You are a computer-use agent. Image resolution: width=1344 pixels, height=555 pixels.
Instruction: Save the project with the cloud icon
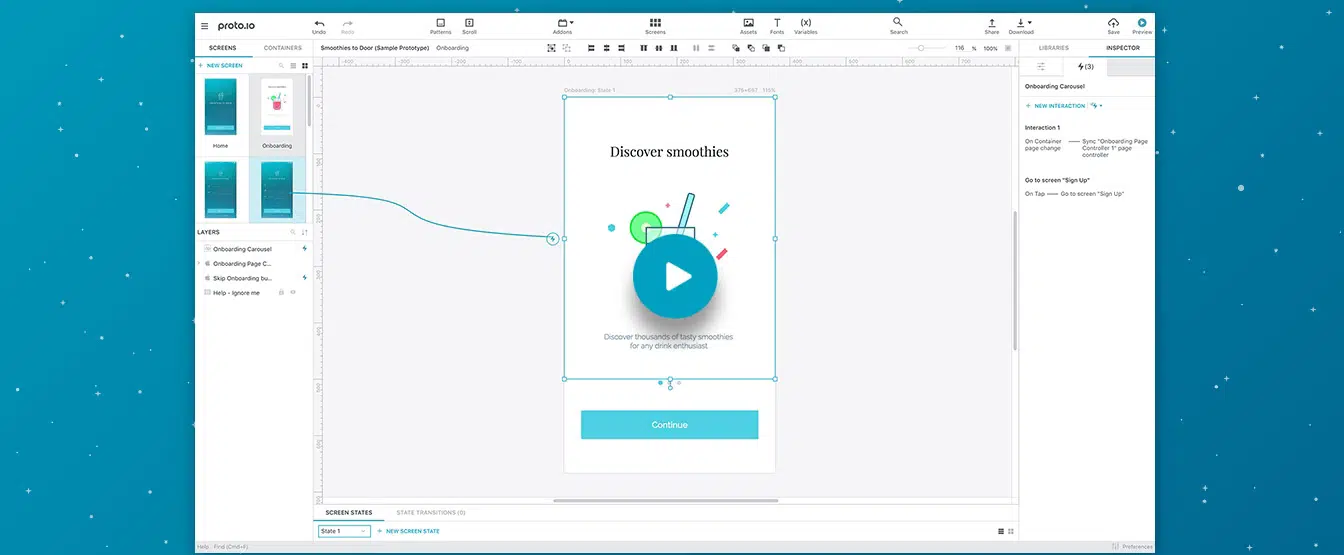[x=1113, y=23]
